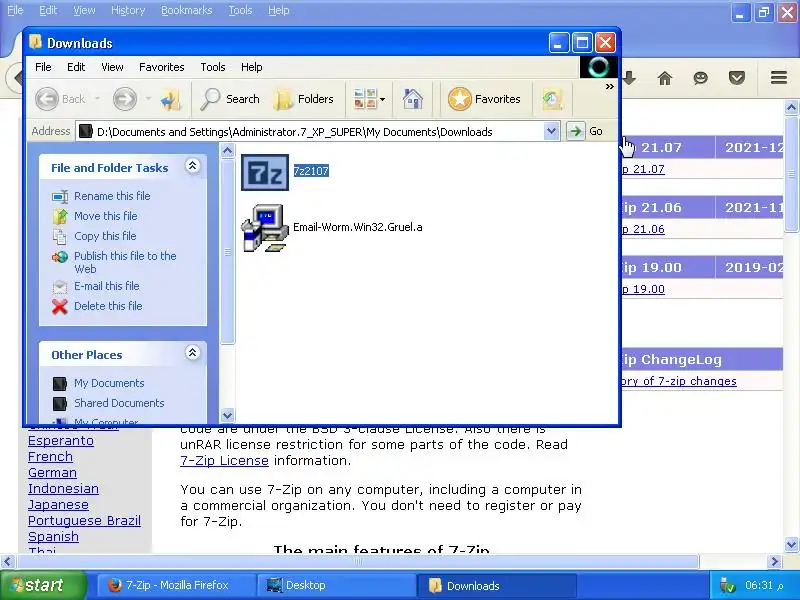Click Firefox Pocket icon
This screenshot has width=800, height=600.
click(737, 78)
